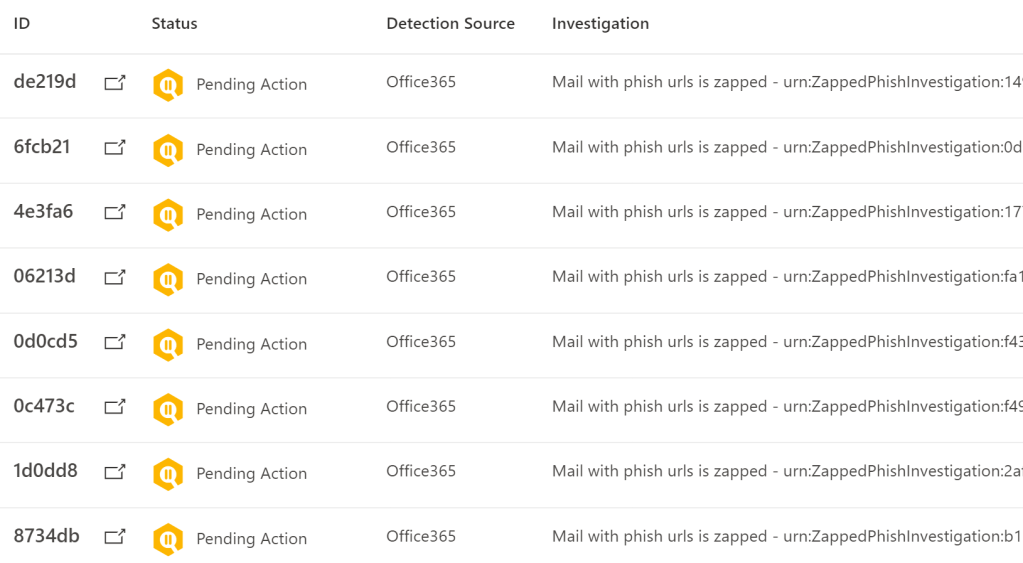Sort by the ID column header
Screen dimensions: 1023x563
click(x=22, y=24)
